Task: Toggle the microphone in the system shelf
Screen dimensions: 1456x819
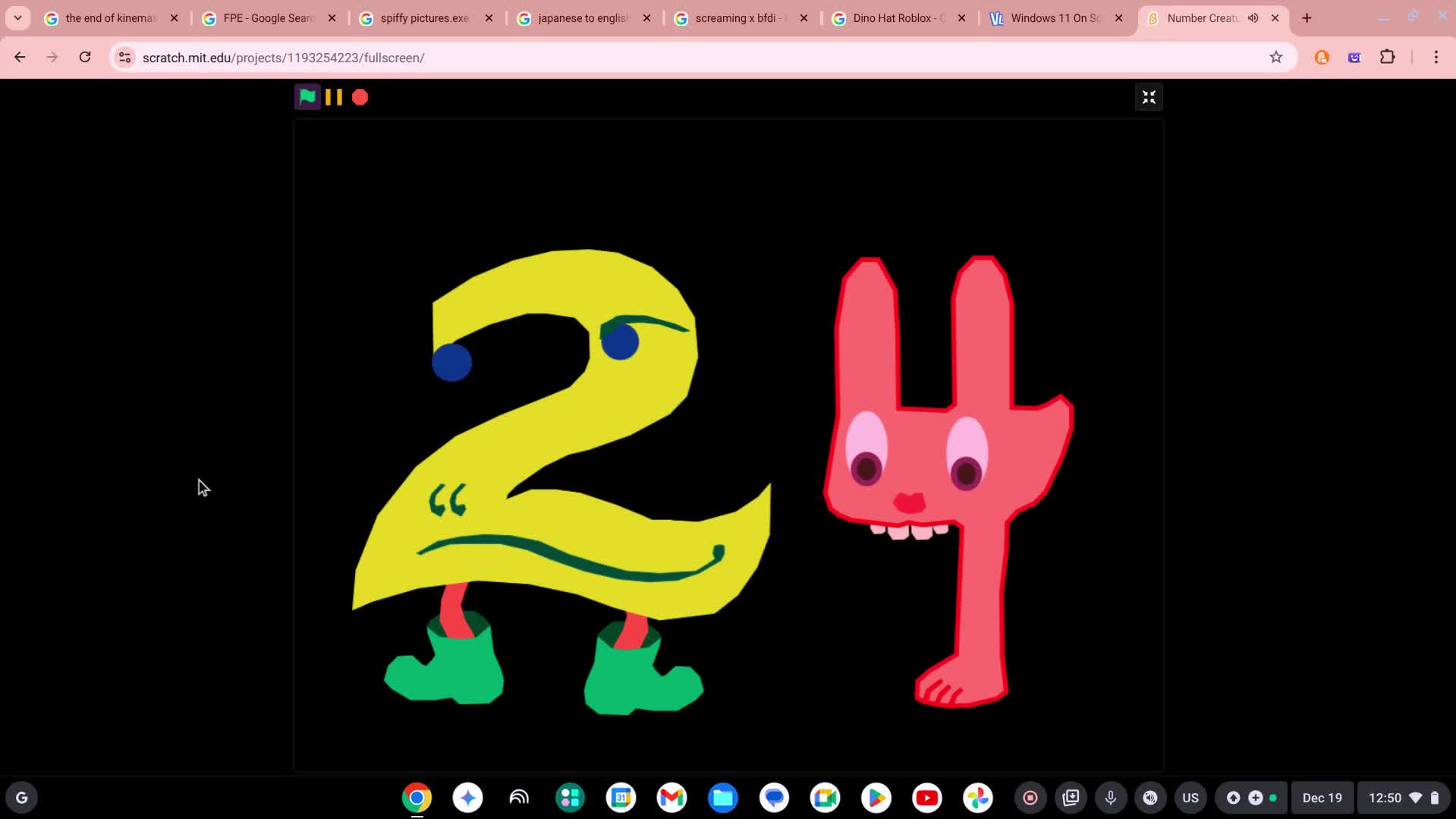Action: [1110, 797]
